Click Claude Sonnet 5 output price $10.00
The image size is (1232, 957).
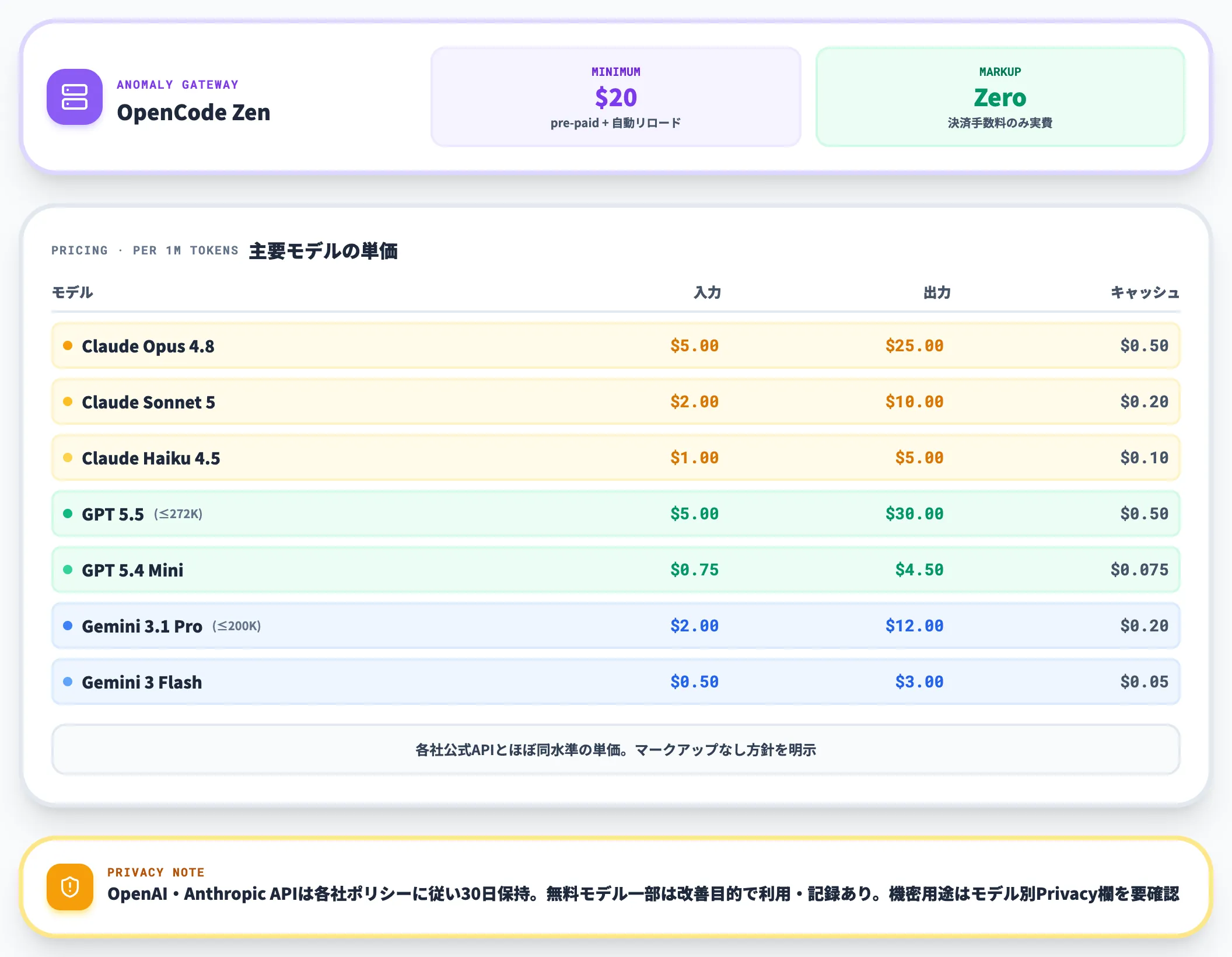(x=914, y=401)
